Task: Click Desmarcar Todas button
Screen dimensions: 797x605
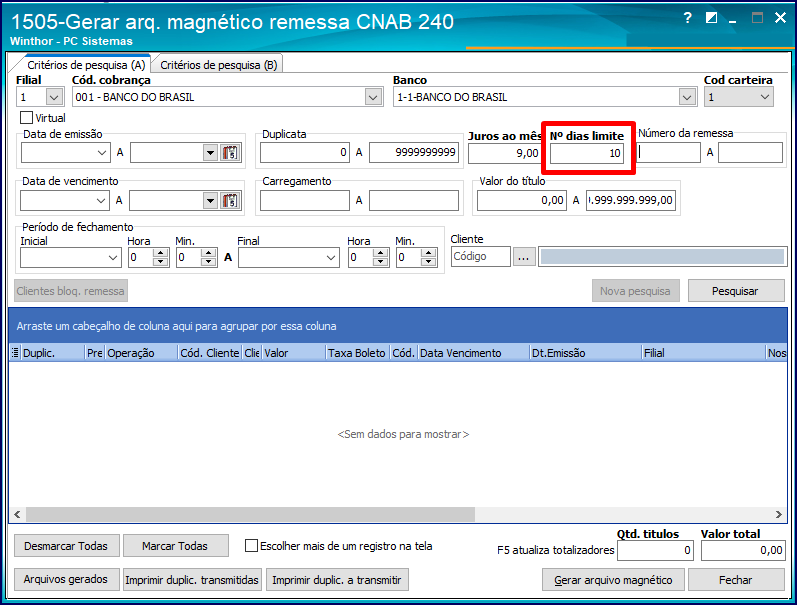Action: click(66, 546)
